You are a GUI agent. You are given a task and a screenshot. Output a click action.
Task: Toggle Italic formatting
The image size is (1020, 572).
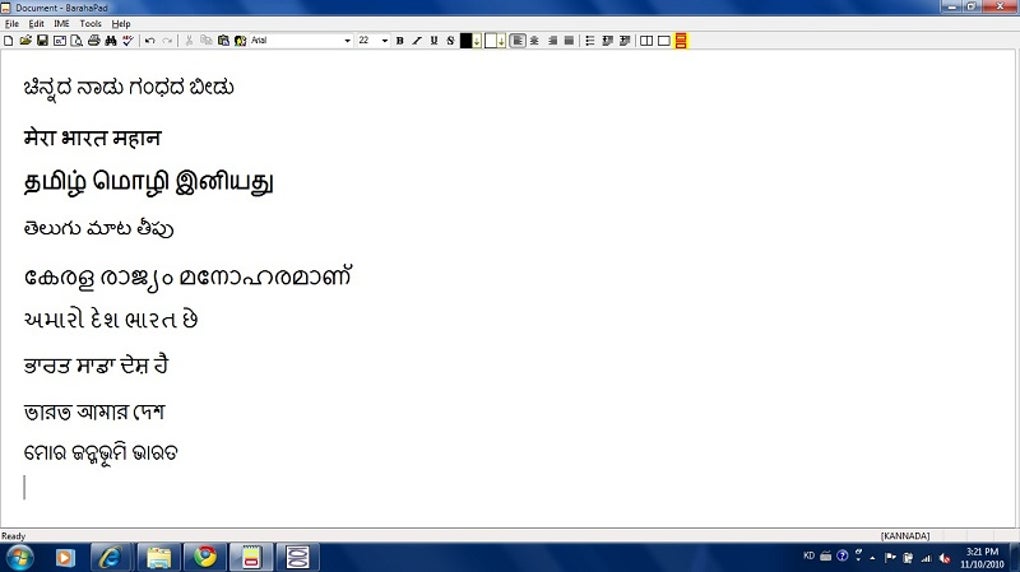tap(416, 40)
